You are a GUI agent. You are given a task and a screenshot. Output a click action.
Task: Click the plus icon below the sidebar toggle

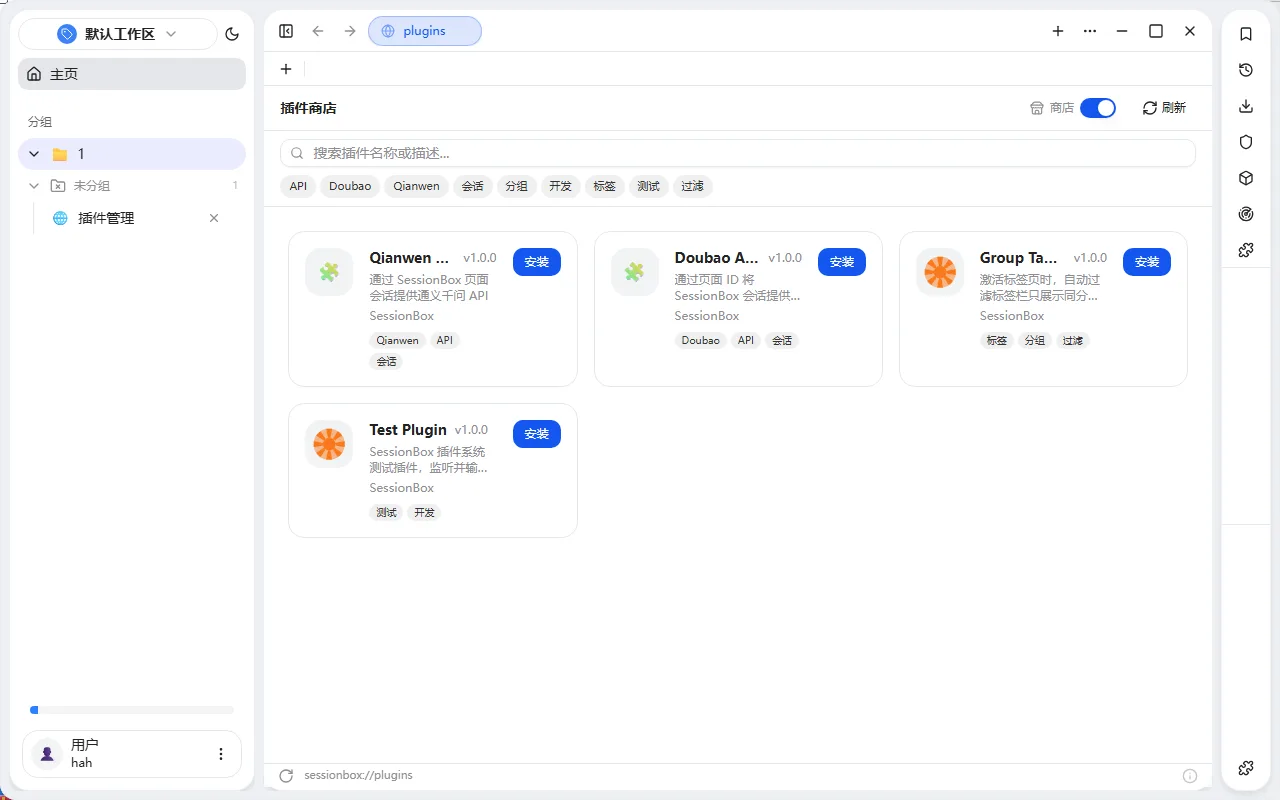coord(286,69)
